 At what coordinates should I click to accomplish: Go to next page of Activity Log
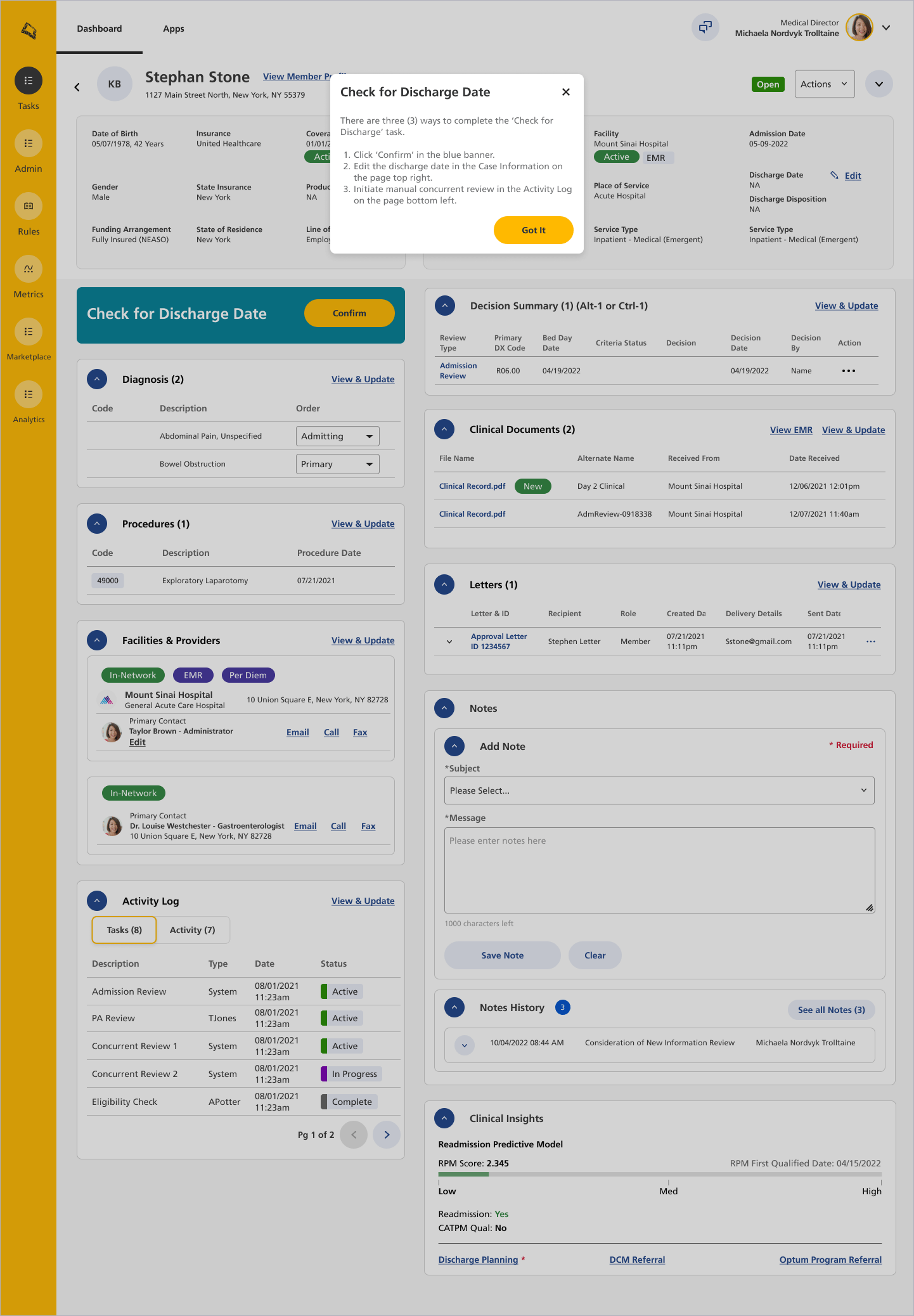[x=387, y=1135]
